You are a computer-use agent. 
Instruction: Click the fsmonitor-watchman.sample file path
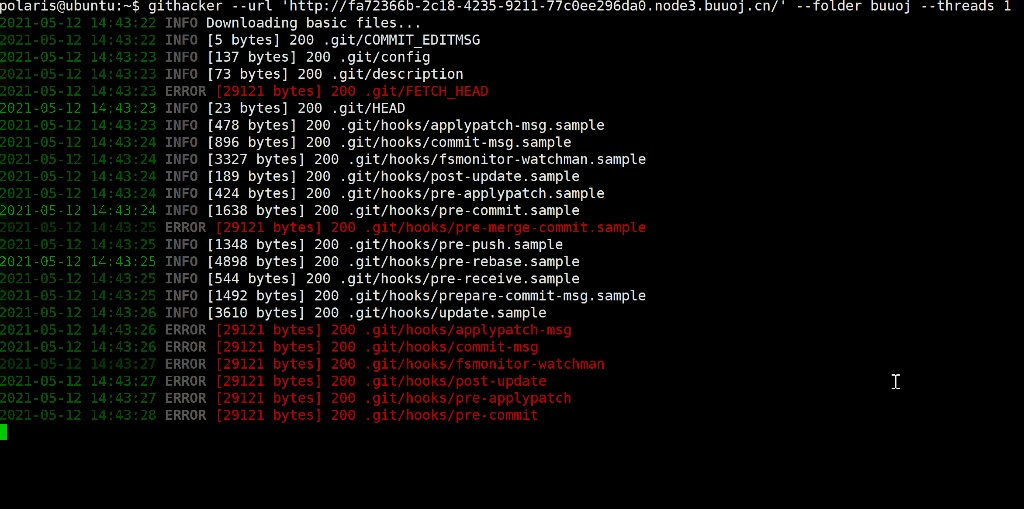tap(496, 159)
